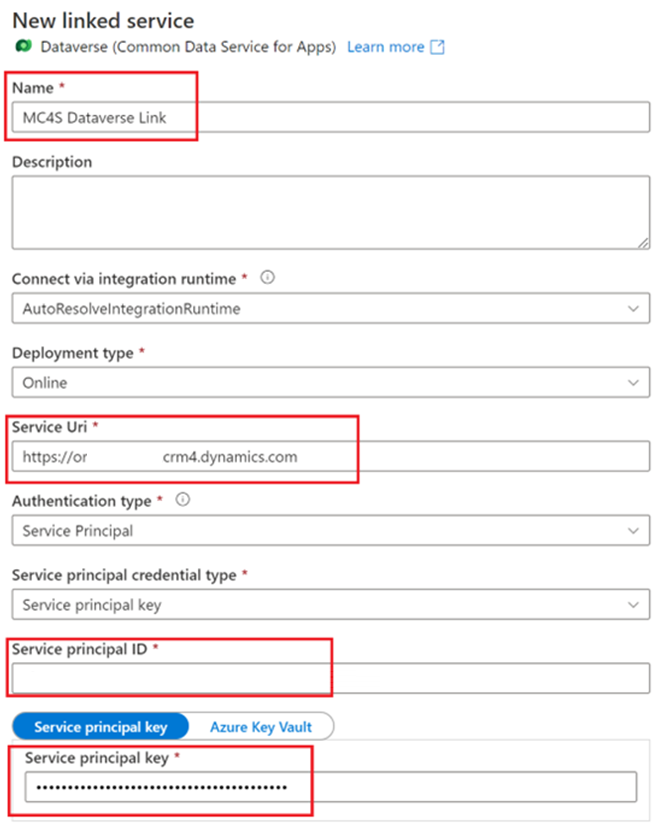
Task: Click into the Service Uri field
Action: [331, 456]
